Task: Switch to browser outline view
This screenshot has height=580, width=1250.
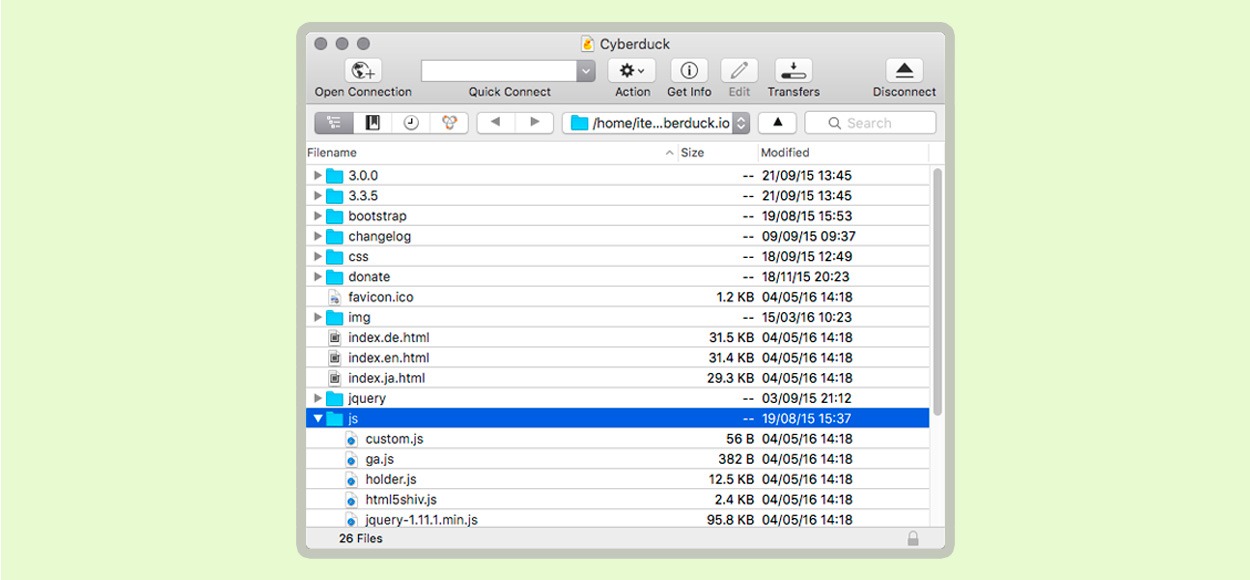Action: pos(334,123)
